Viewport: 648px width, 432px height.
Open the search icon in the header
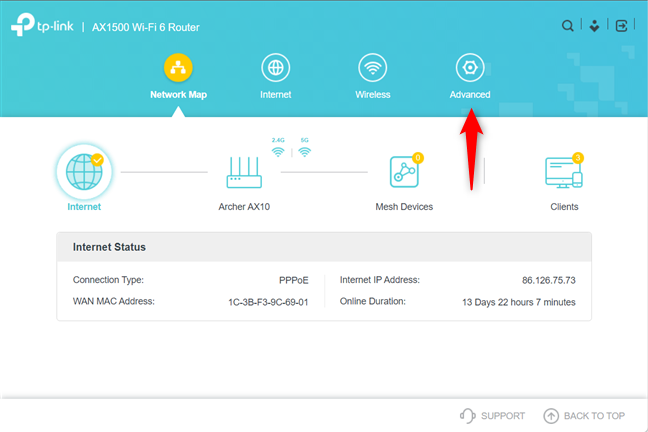567,26
